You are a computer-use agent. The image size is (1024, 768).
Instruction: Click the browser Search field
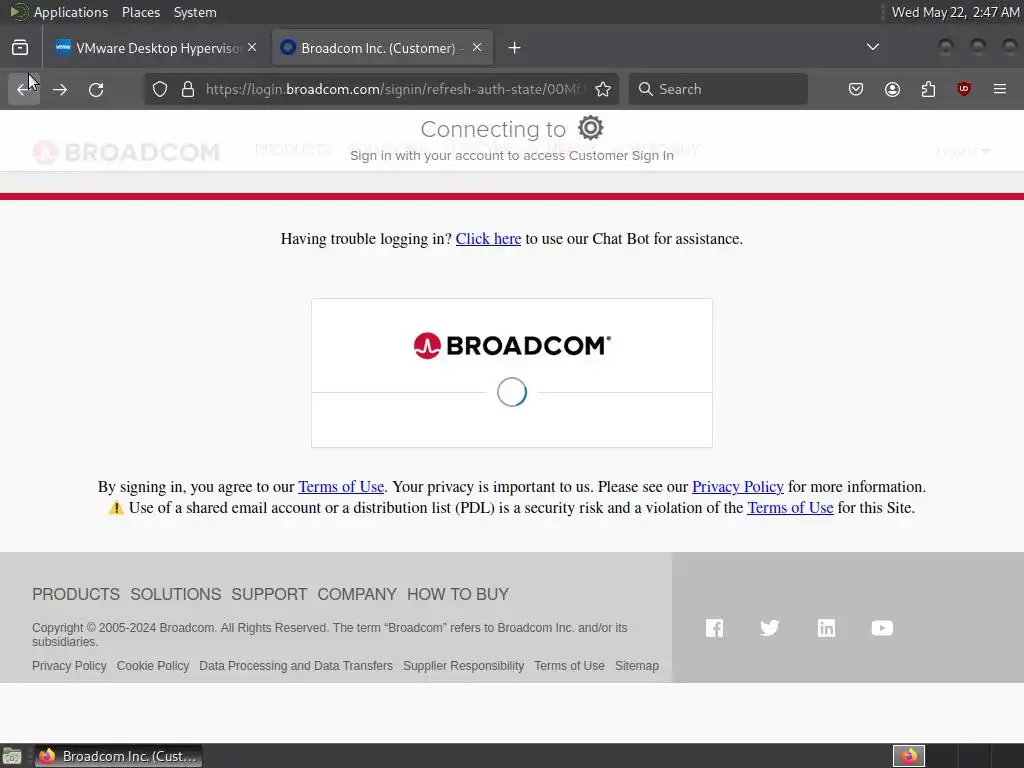pyautogui.click(x=718, y=89)
